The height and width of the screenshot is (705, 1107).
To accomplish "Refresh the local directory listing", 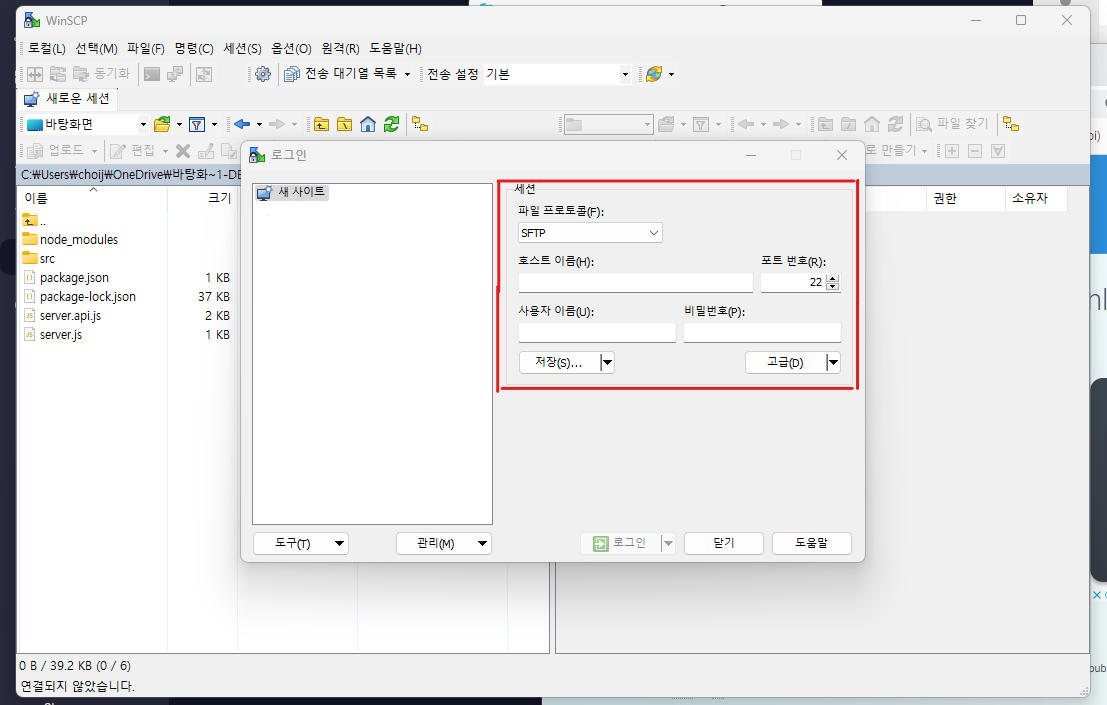I will 391,124.
